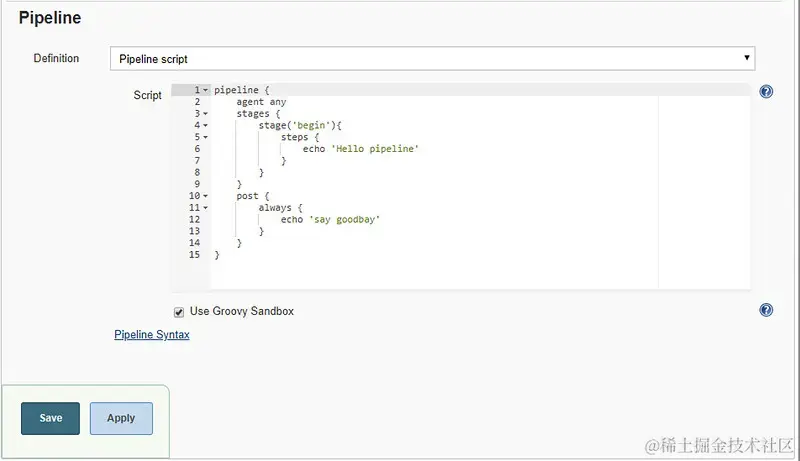This screenshot has height=461, width=800.
Task: Place cursor on echo 'Hello pipeline' line
Action: coord(360,149)
